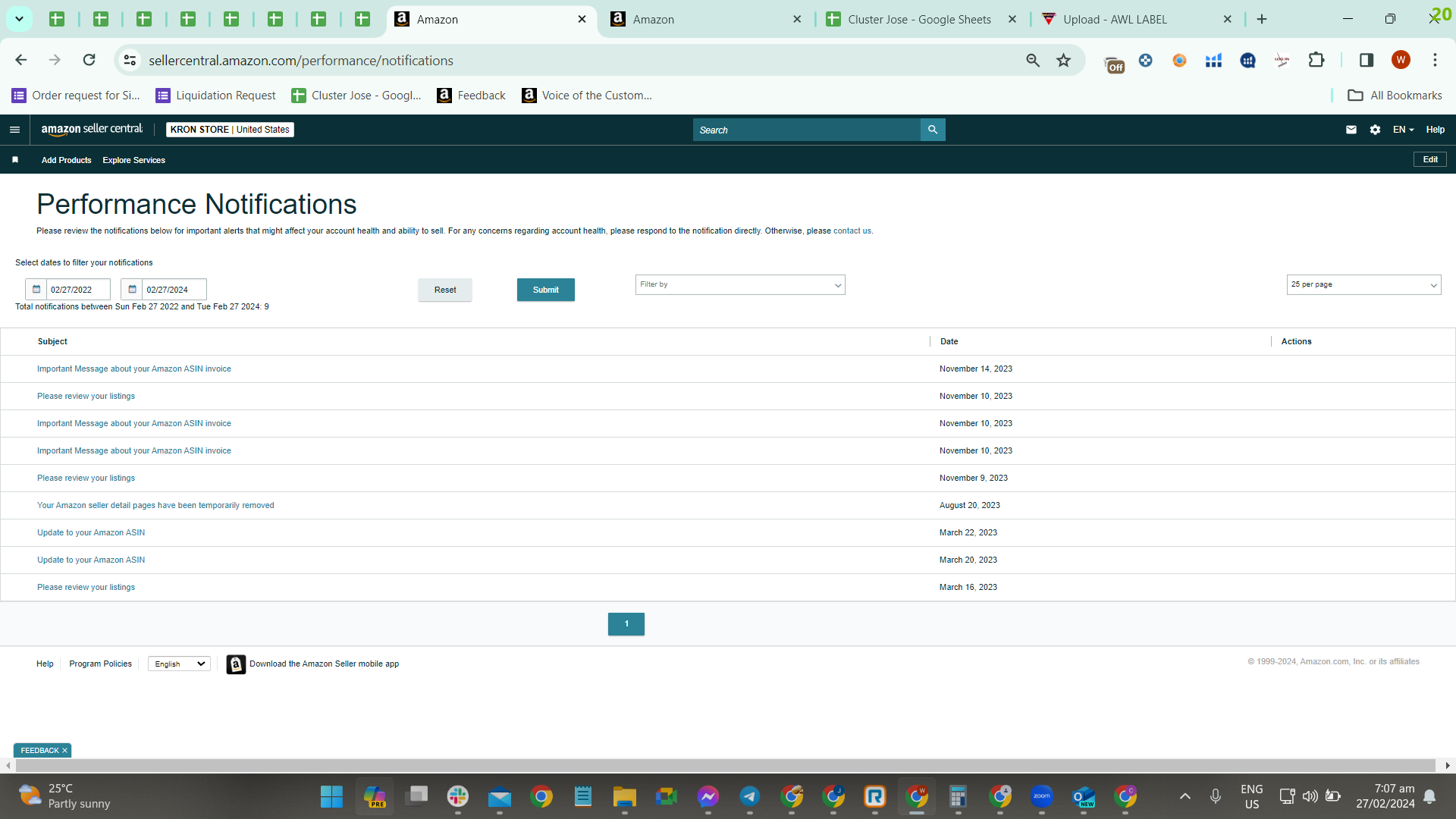Click the Amazon Seller mobile app icon
The image size is (1456, 819).
236,664
